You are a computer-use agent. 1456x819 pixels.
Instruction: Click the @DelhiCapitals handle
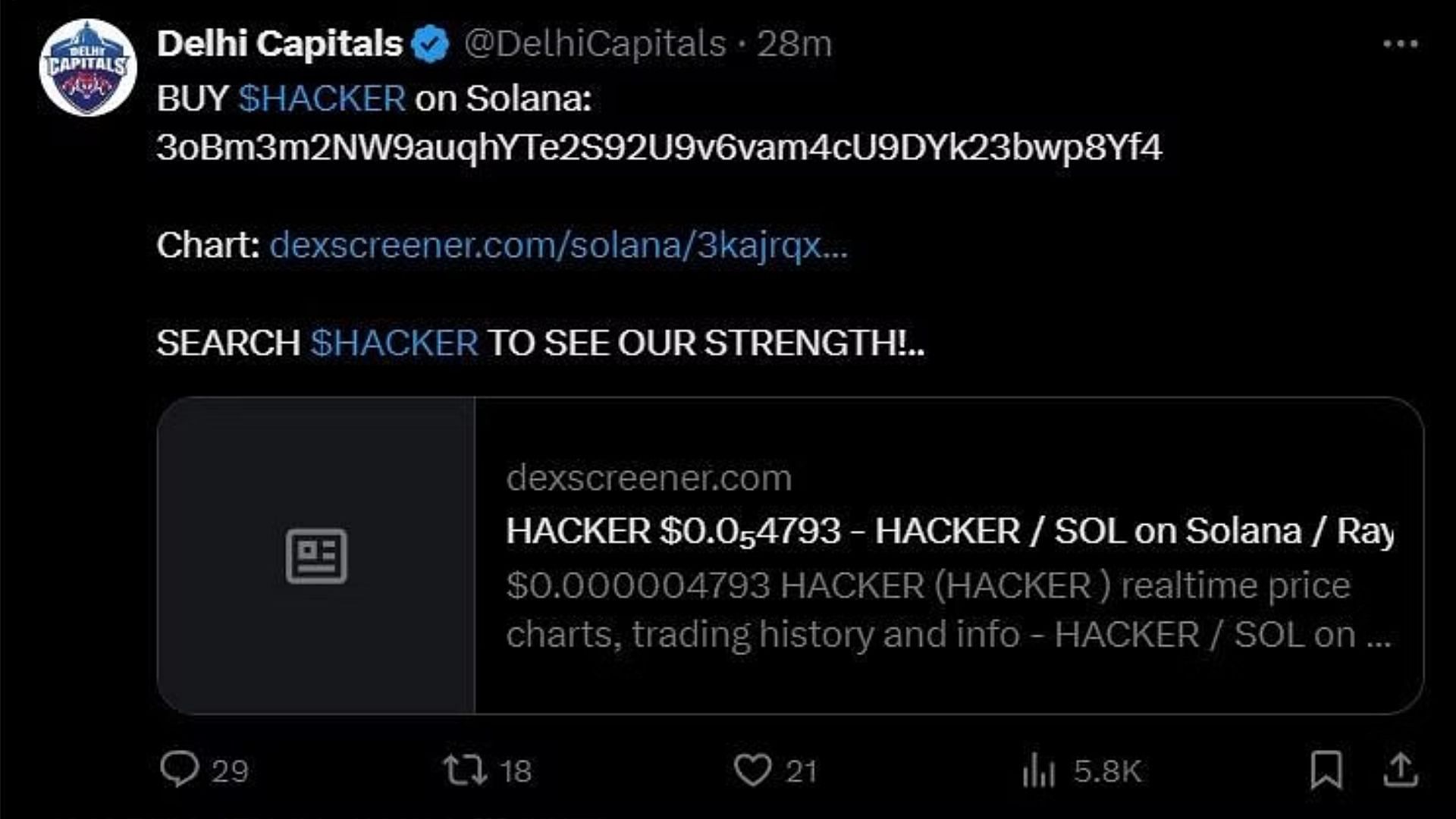coord(595,44)
